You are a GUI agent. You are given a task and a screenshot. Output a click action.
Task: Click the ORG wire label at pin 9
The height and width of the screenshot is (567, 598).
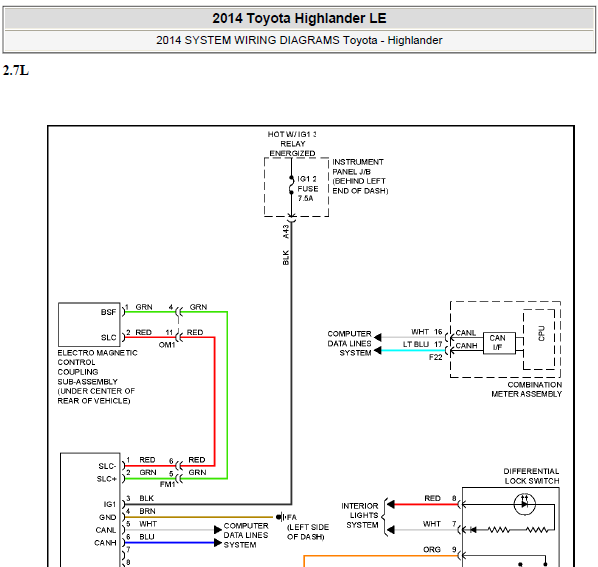pyautogui.click(x=432, y=549)
